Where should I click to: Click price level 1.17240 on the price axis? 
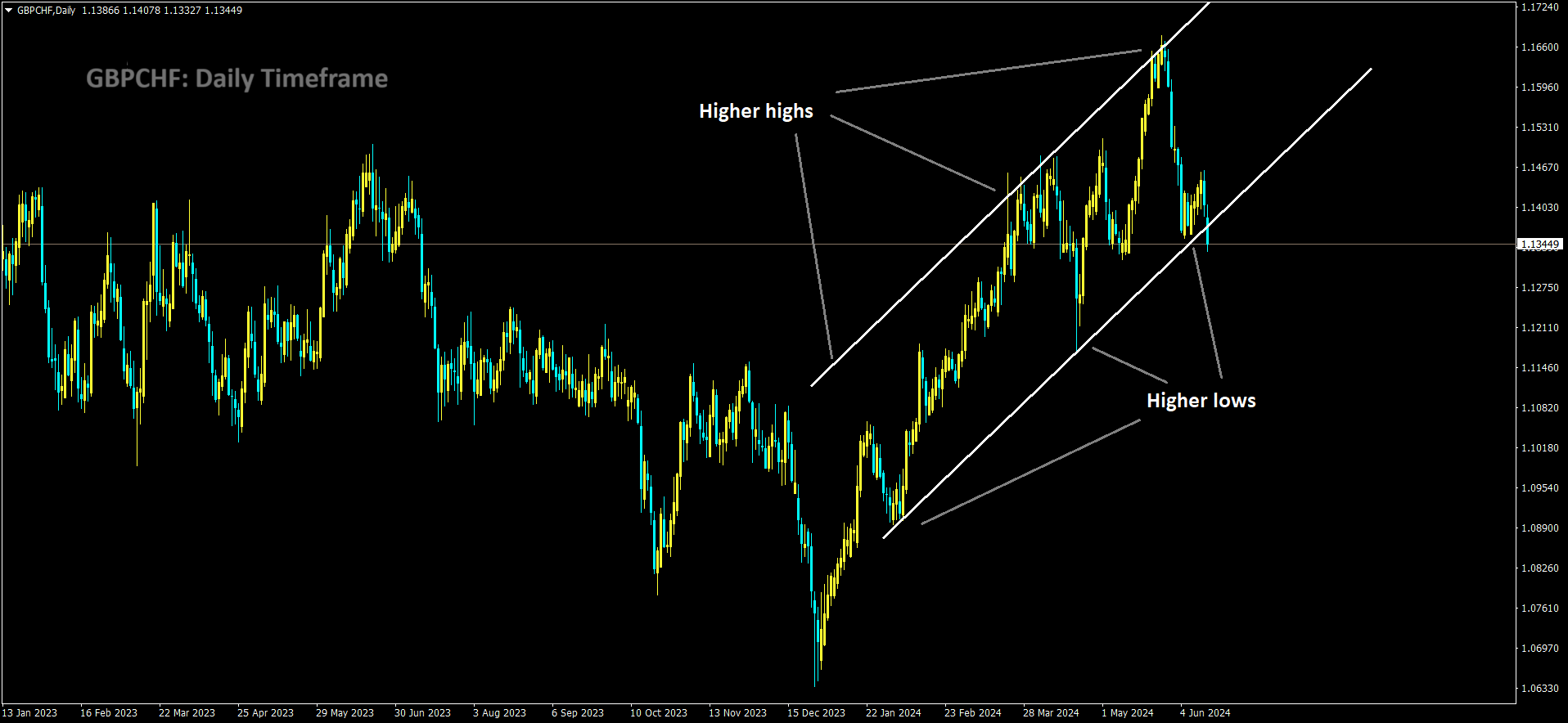point(1539,7)
